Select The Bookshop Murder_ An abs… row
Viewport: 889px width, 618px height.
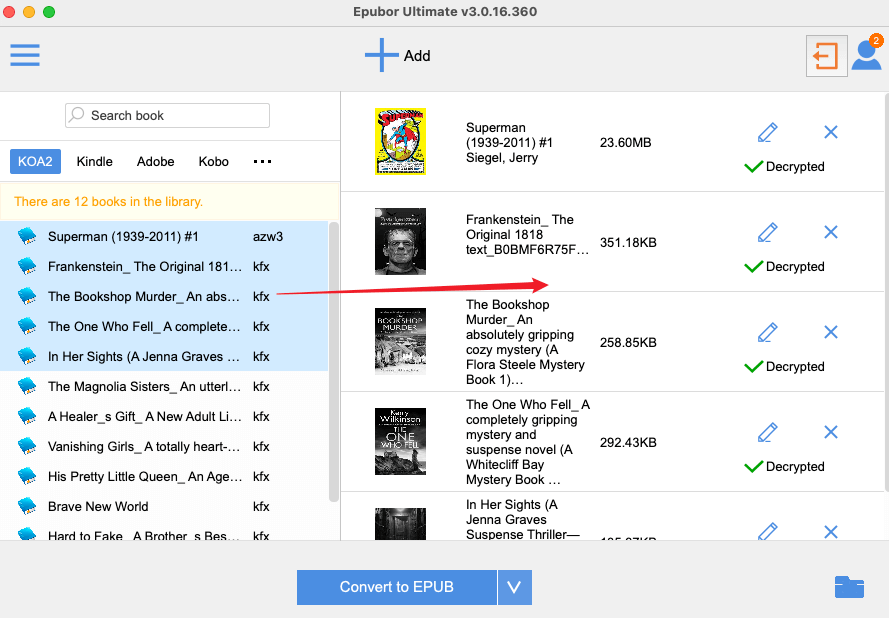click(x=164, y=297)
